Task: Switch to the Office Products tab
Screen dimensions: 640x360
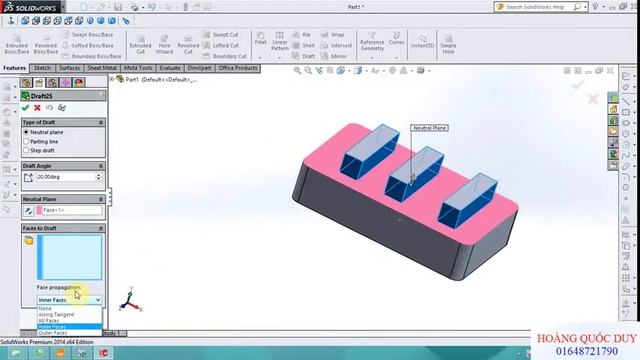Action: (238, 68)
